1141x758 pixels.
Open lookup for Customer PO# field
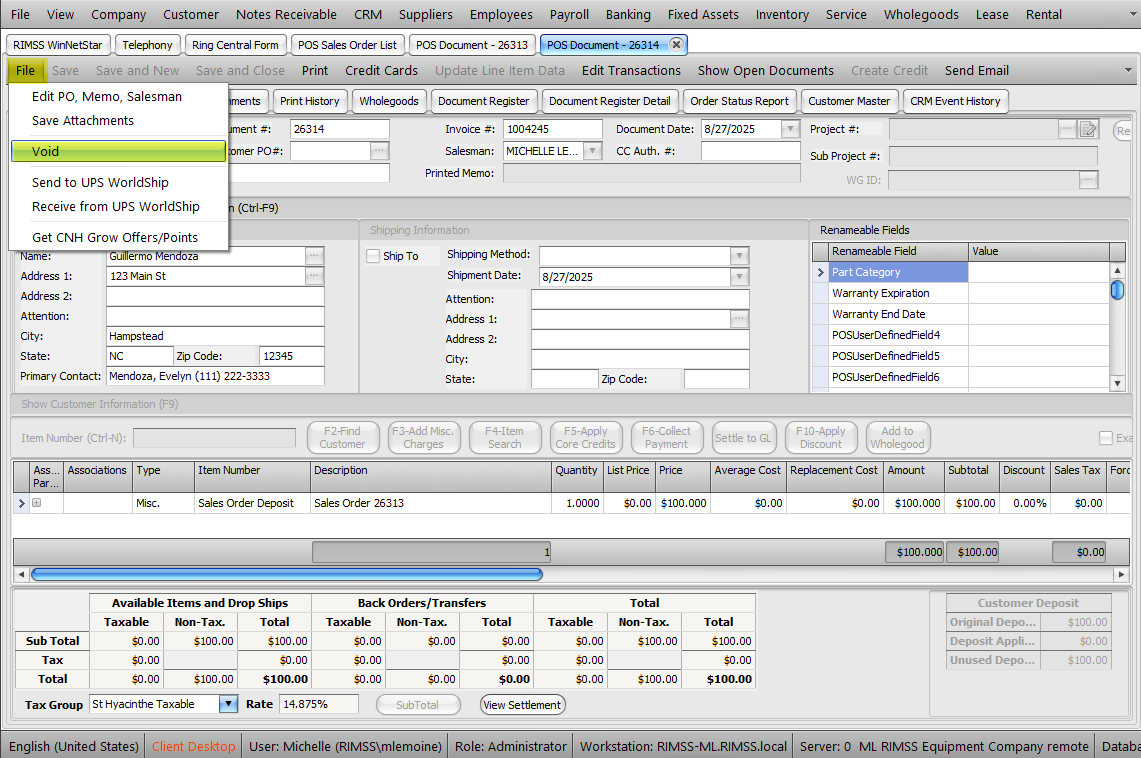coord(379,151)
